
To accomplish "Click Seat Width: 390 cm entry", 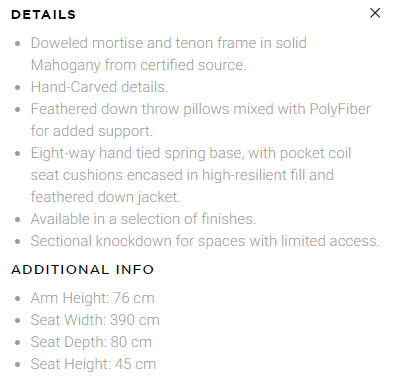I will point(95,320).
